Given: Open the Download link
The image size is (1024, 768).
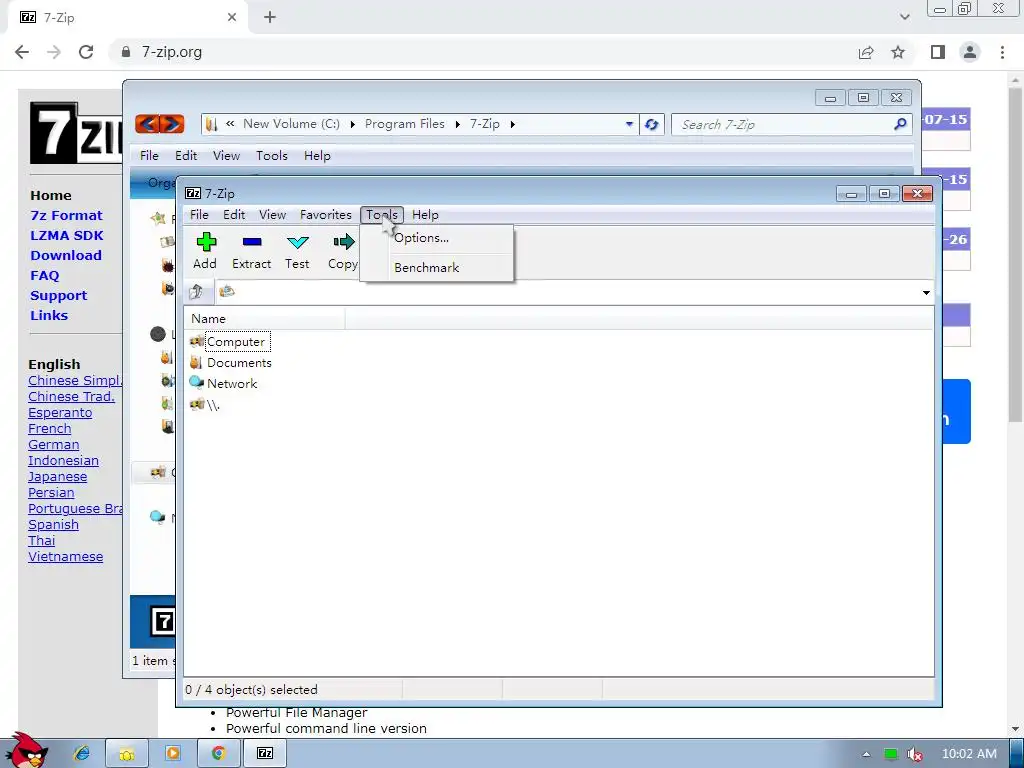Looking at the screenshot, I should (66, 255).
